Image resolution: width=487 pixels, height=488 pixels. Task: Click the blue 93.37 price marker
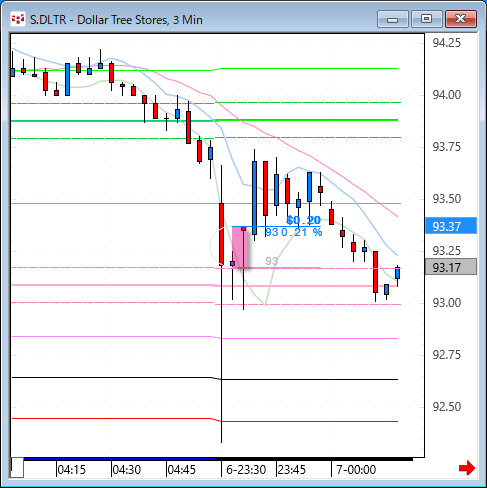click(451, 226)
